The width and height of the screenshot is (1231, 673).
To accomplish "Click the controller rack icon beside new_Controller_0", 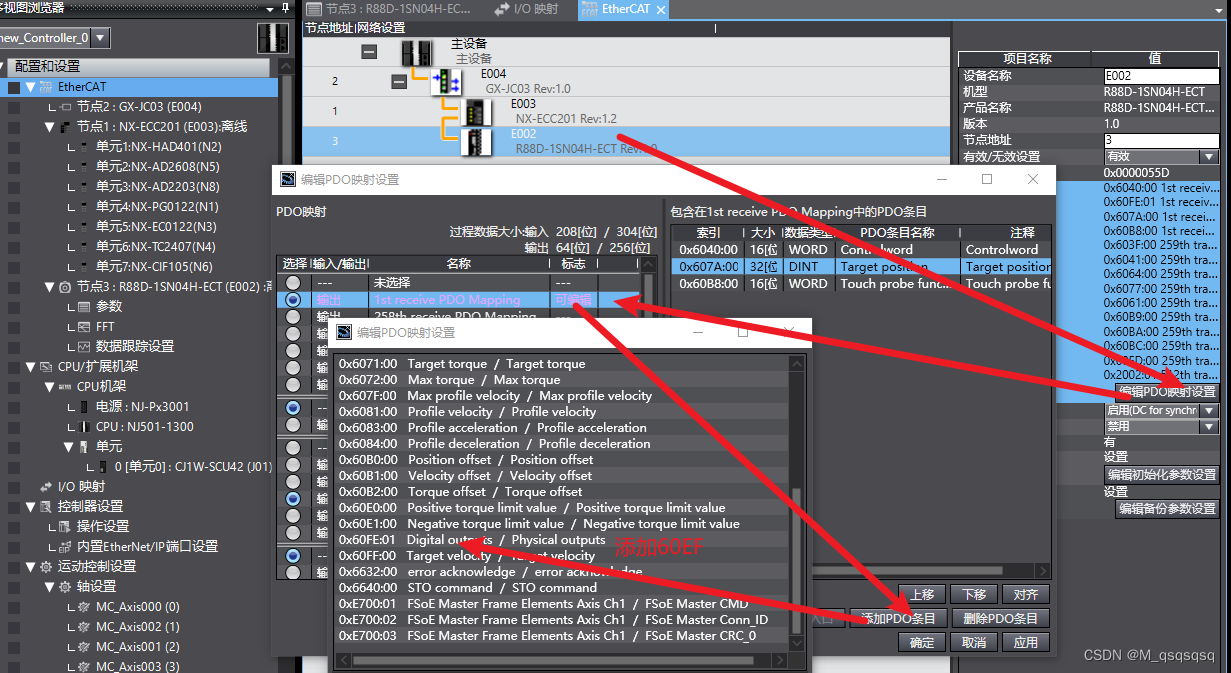I will tap(272, 38).
